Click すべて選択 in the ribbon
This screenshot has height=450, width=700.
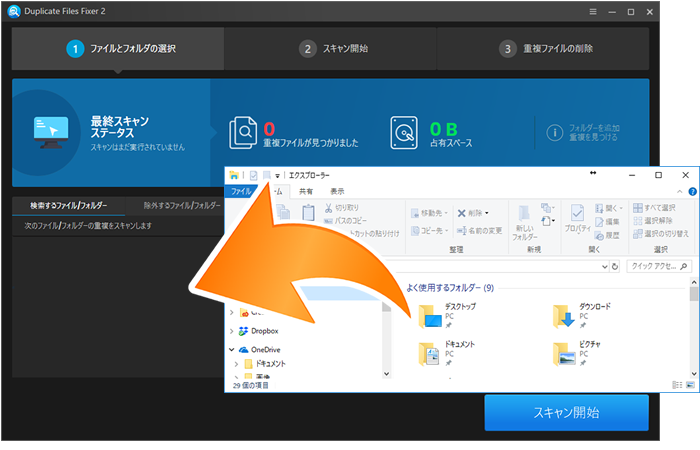point(654,208)
